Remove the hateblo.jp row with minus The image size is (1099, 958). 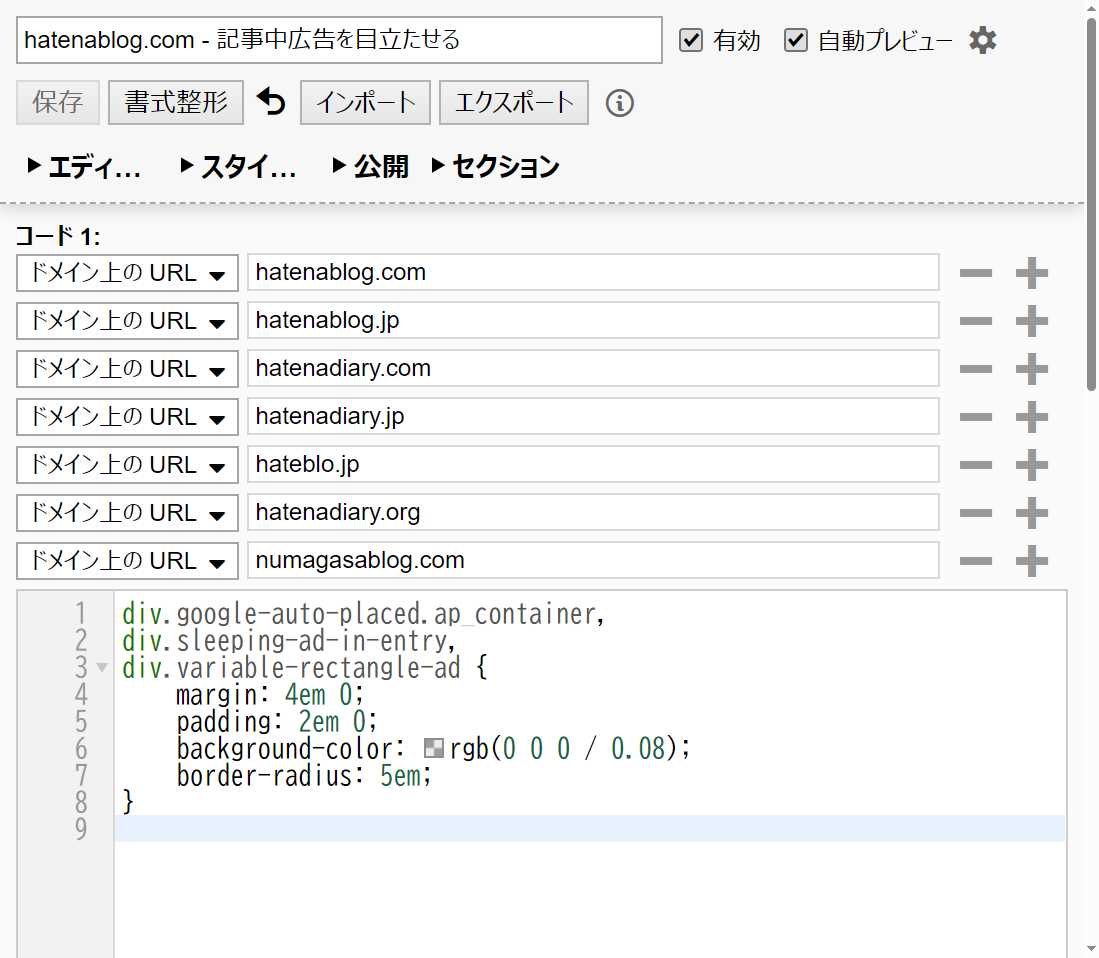(976, 465)
